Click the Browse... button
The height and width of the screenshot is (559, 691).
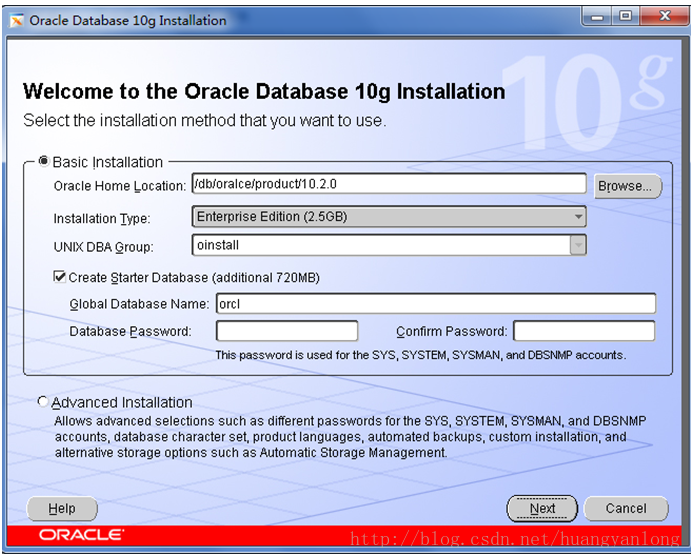coord(628,186)
